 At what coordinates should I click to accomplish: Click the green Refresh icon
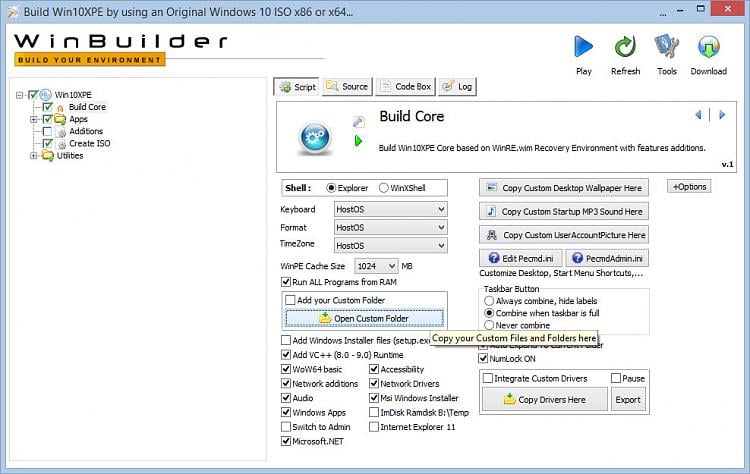(x=625, y=47)
